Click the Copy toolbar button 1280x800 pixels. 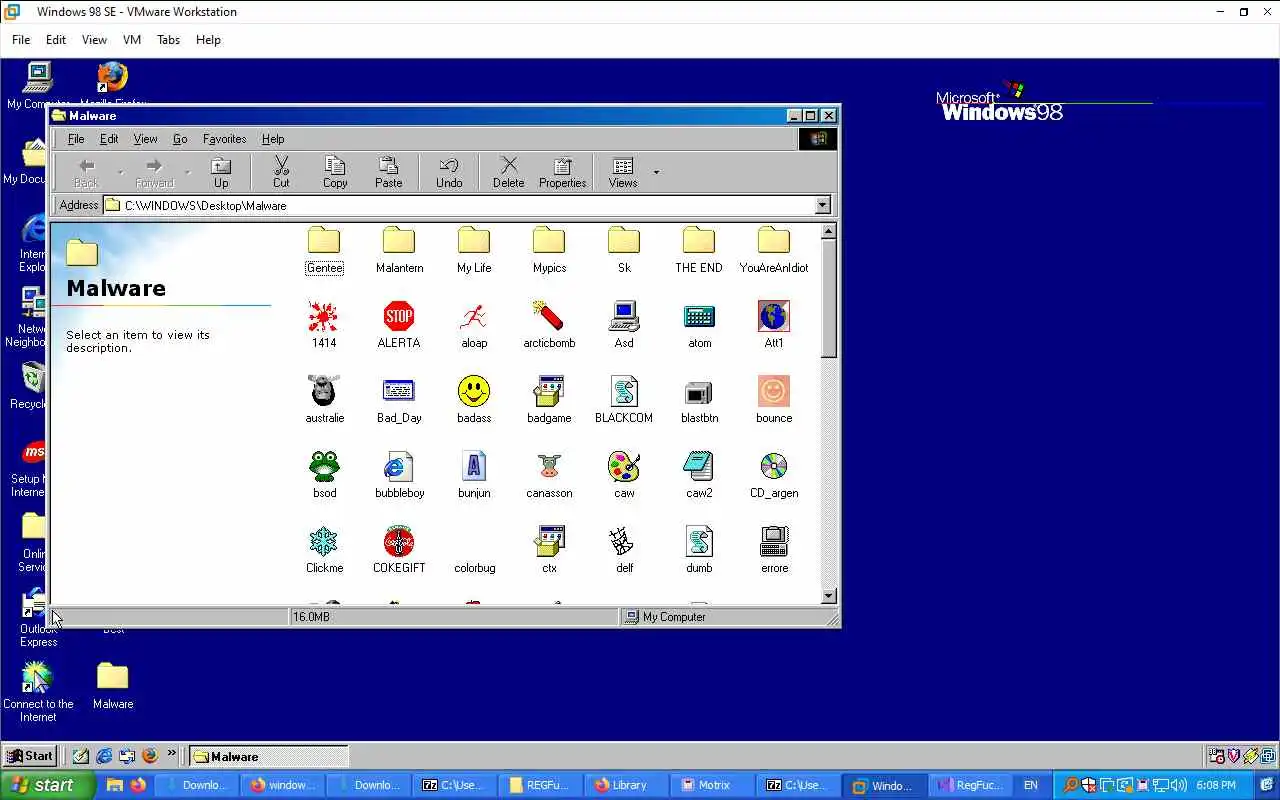pyautogui.click(x=335, y=172)
